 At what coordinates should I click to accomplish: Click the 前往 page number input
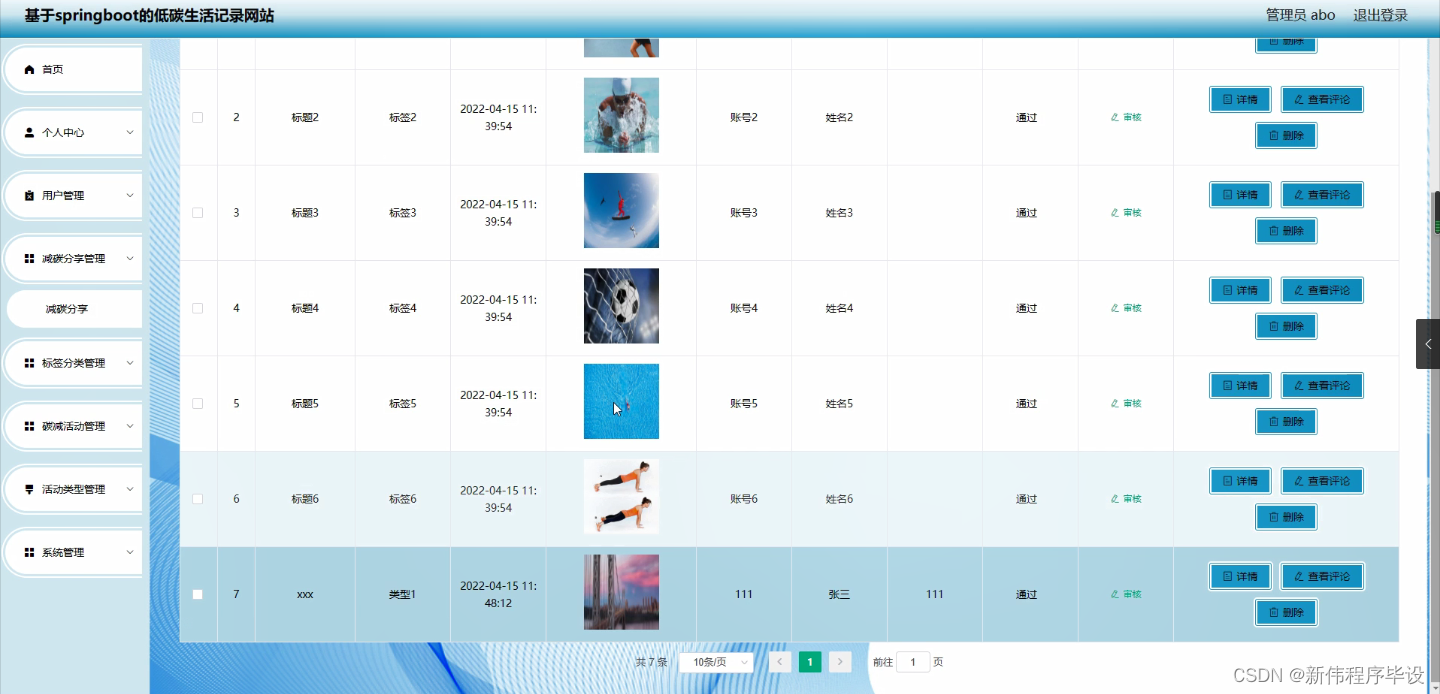click(913, 662)
